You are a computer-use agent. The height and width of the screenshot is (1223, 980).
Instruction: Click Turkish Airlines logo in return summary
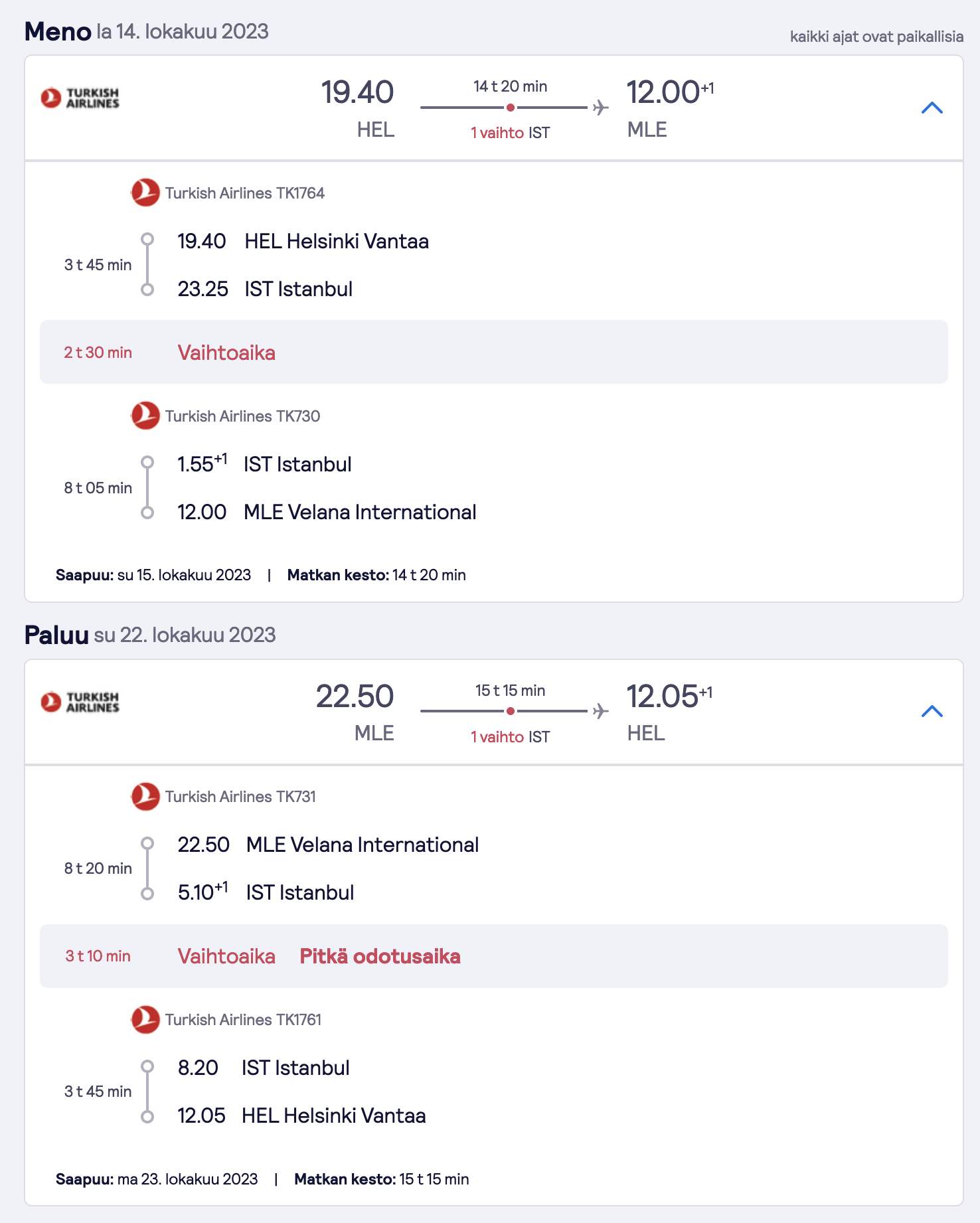coord(80,702)
